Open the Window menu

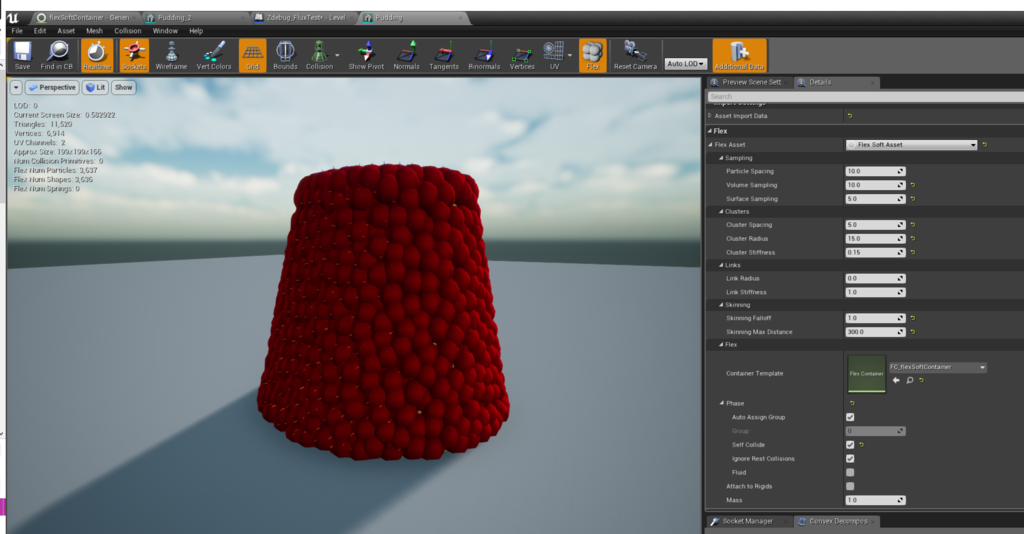tap(165, 31)
